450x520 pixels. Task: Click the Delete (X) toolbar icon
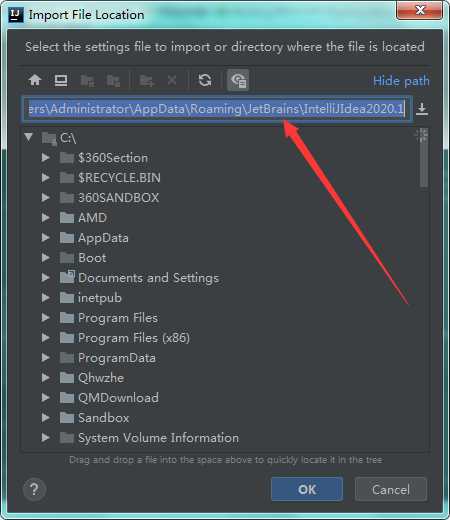tap(172, 80)
